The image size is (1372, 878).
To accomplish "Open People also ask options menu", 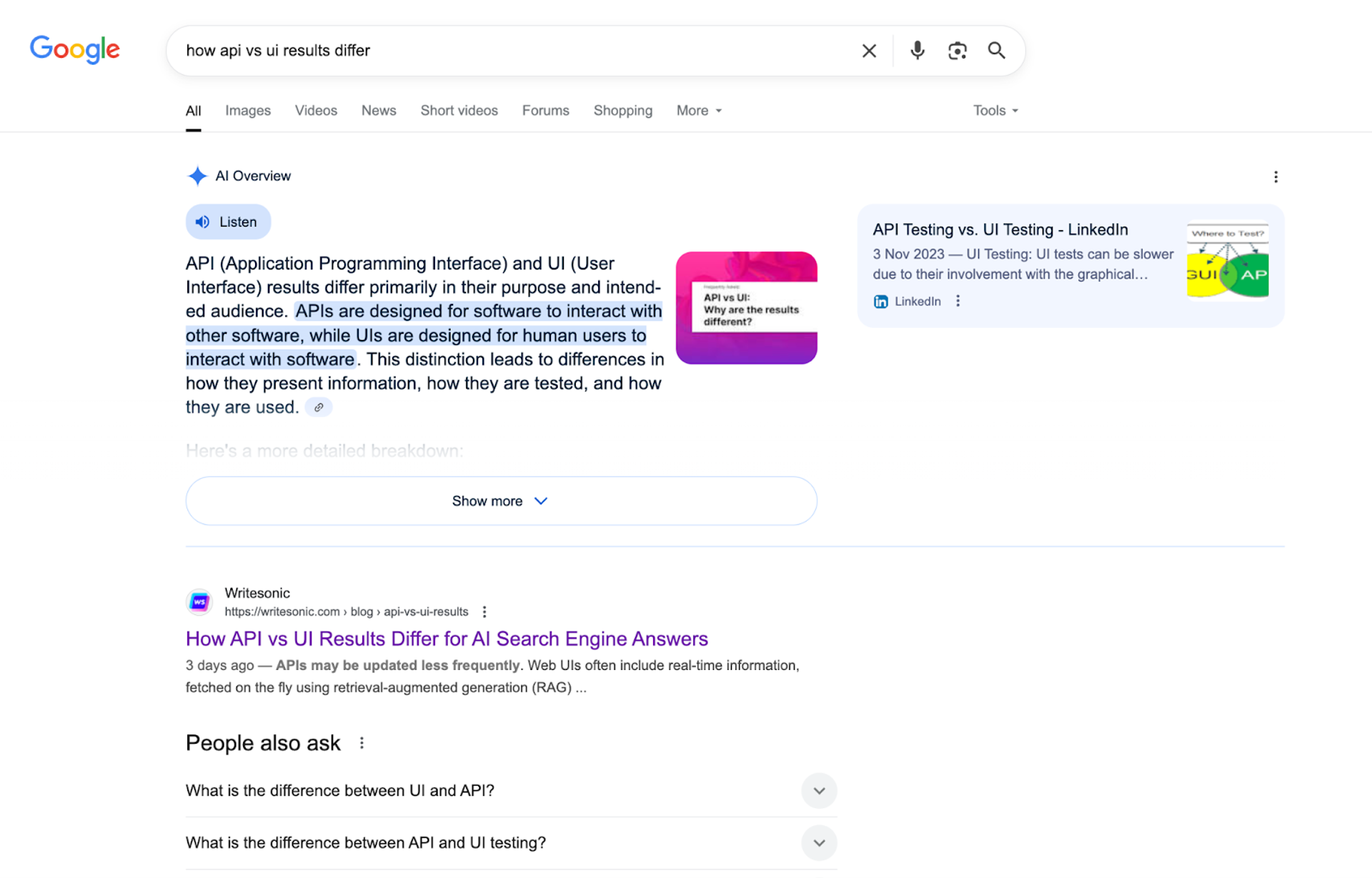I will tap(362, 744).
